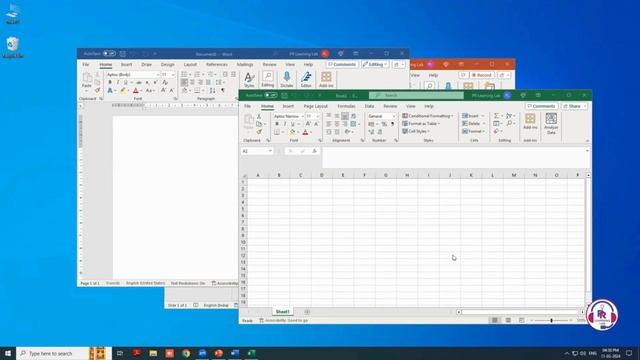The image size is (640, 360).
Task: Click Insert Function fx icon in Excel
Action: coord(314,151)
